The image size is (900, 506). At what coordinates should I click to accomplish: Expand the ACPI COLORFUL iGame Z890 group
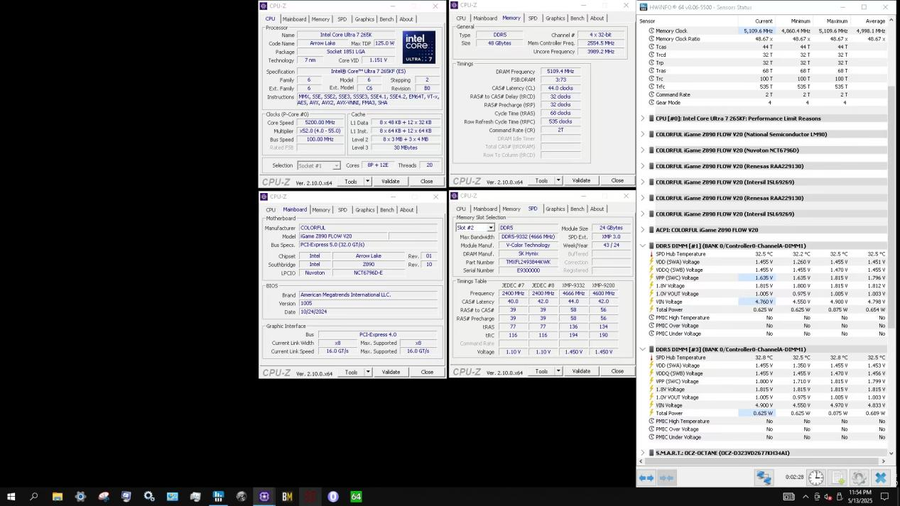pyautogui.click(x=643, y=229)
